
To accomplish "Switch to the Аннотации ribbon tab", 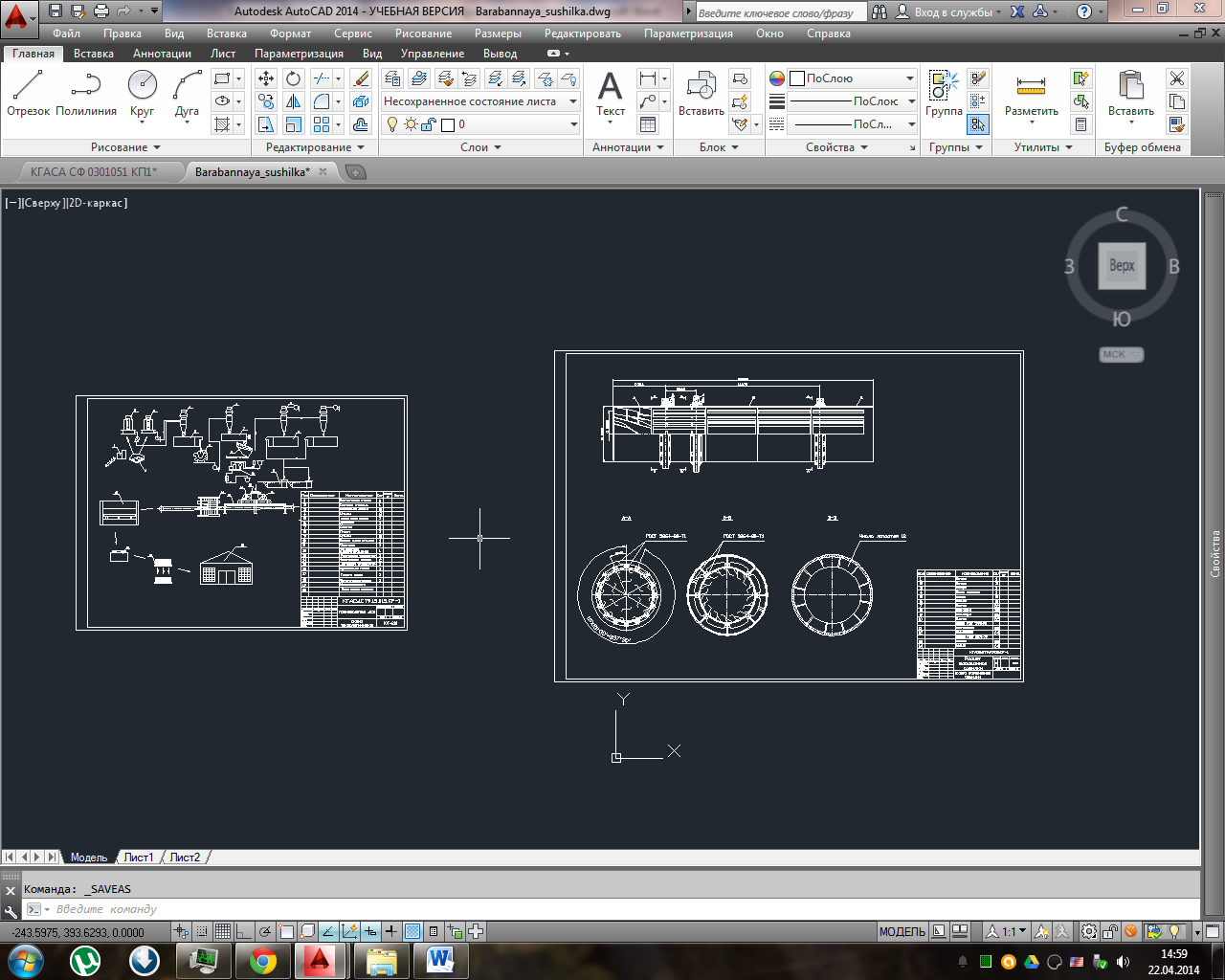I will tap(162, 54).
